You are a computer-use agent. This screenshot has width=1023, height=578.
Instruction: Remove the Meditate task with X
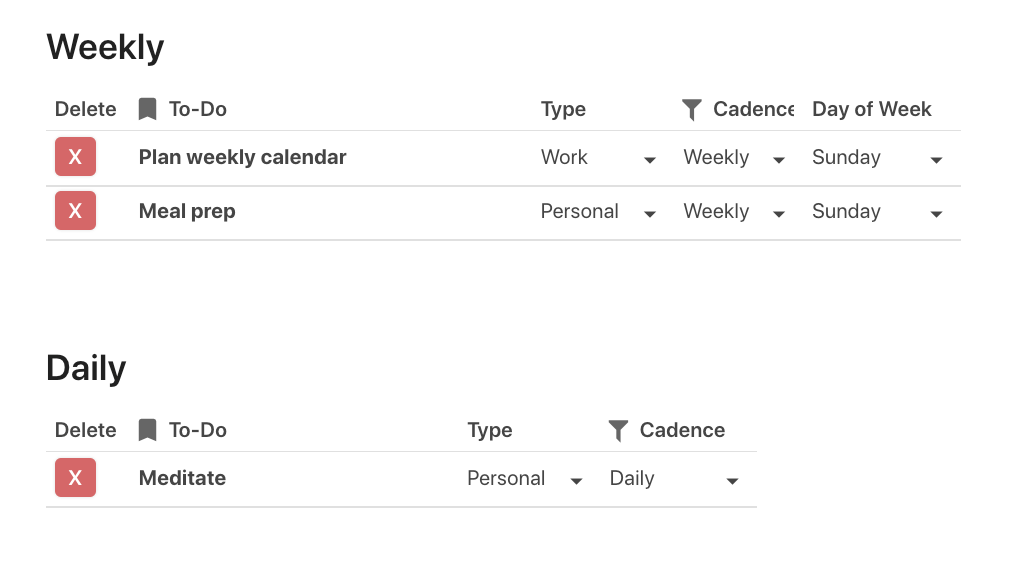[75, 478]
